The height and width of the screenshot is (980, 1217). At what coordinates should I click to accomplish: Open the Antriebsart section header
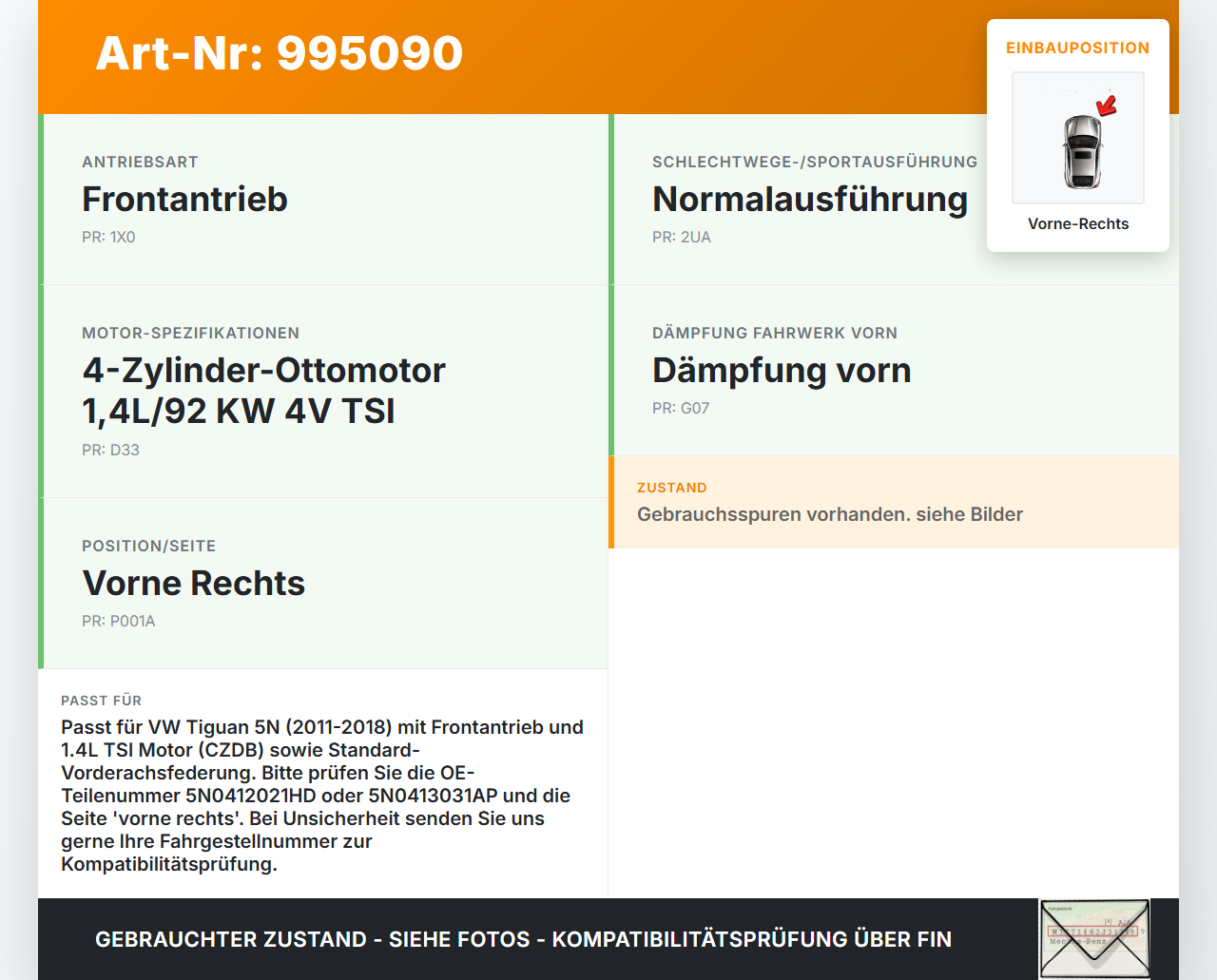click(140, 162)
